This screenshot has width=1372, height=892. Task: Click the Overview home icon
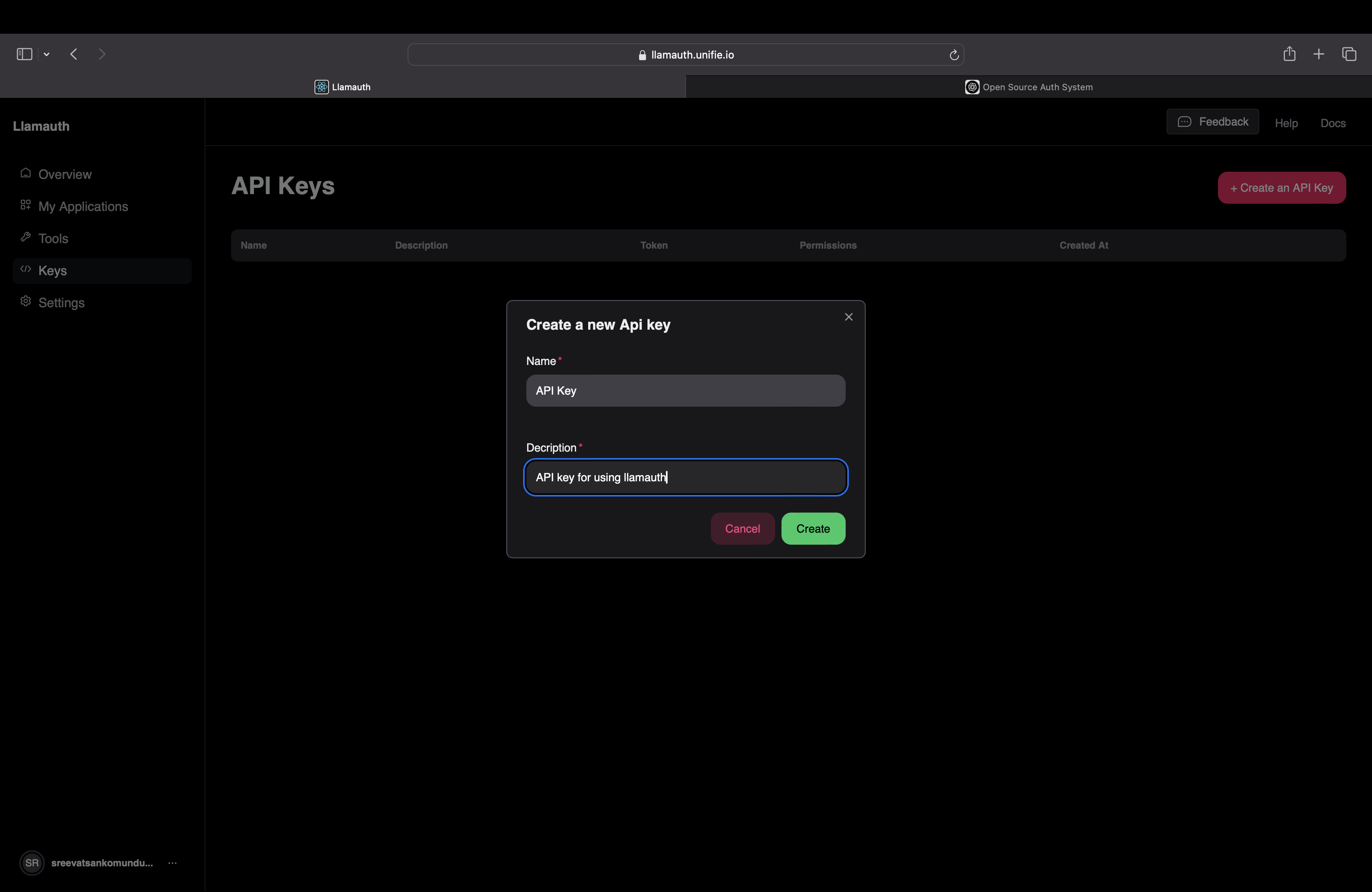tap(25, 173)
